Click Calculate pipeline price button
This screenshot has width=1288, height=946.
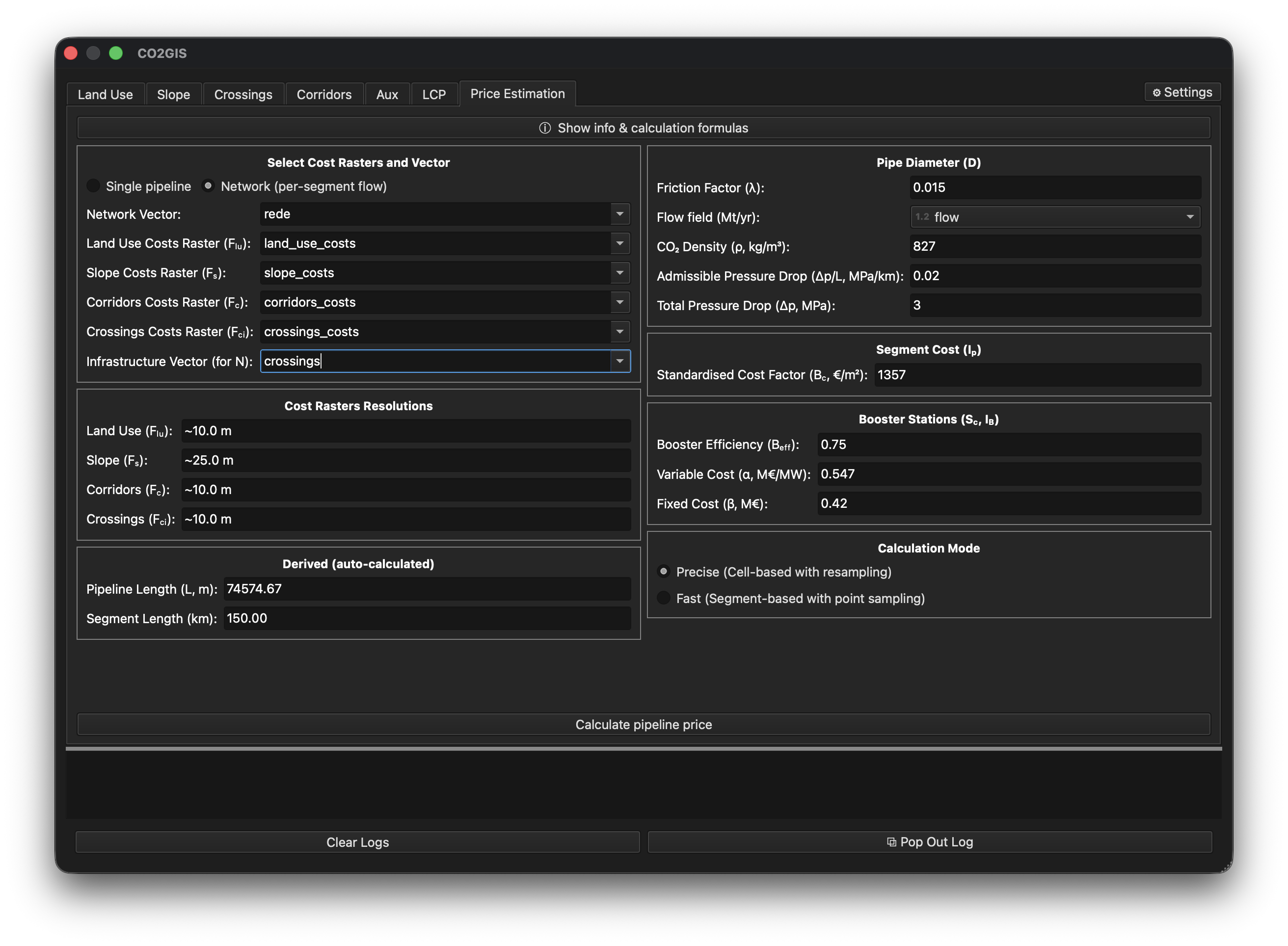[644, 724]
